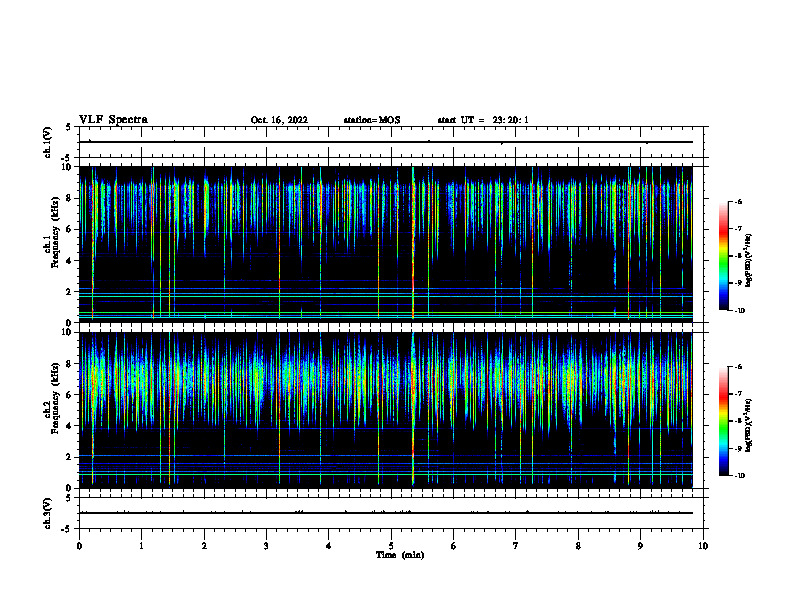Click the time axis tick label '10'
Image resolution: width=792 pixels, height=612 pixels.
703,546
